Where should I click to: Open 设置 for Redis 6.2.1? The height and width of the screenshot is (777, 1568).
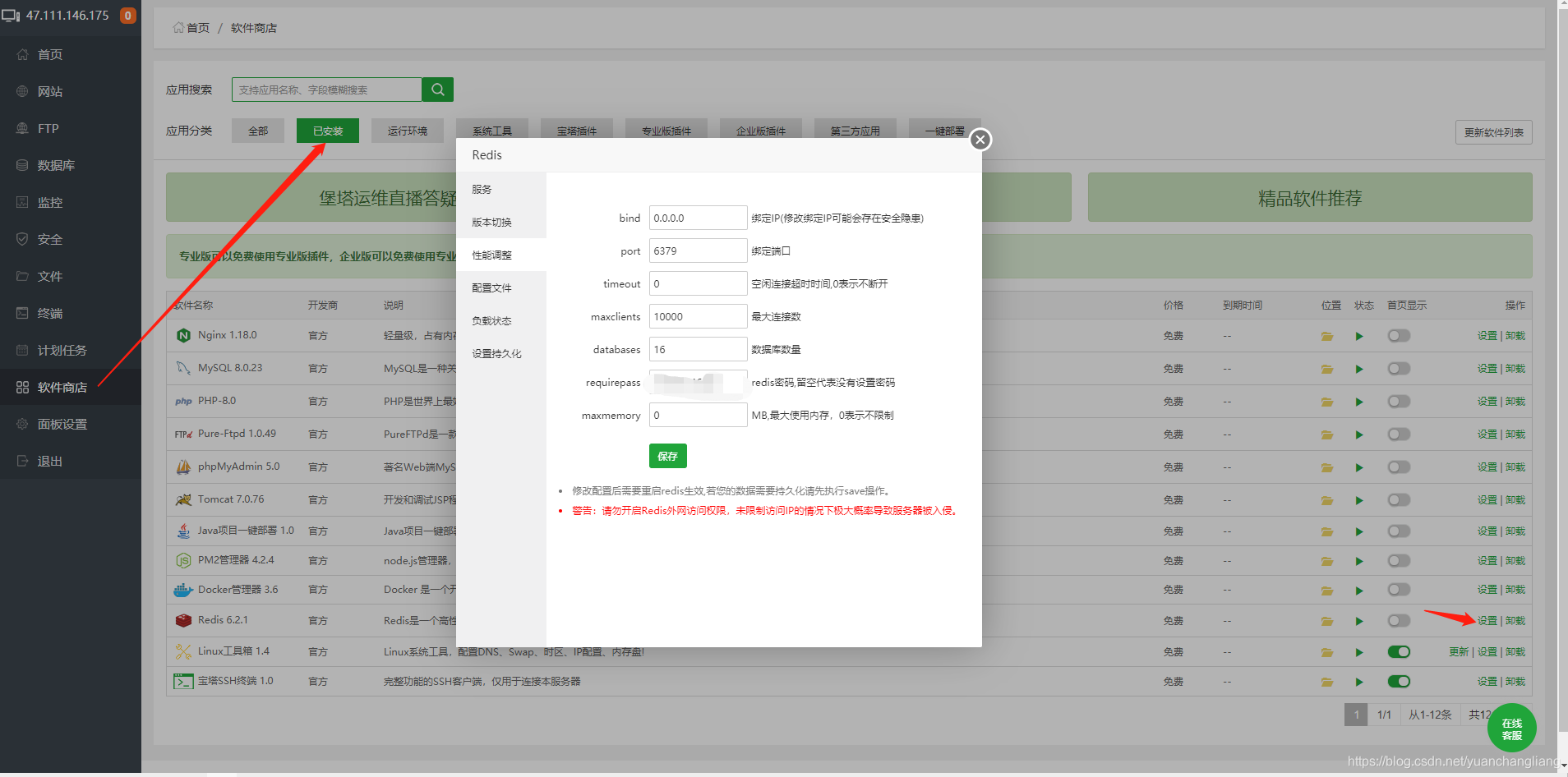click(x=1487, y=621)
